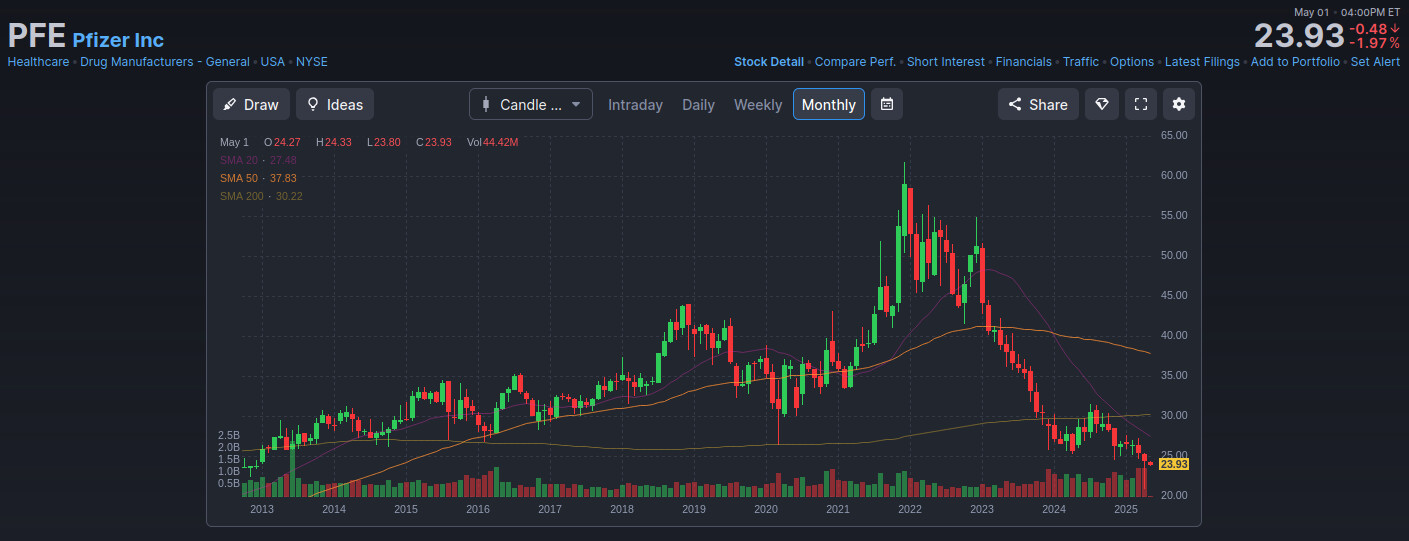Click the SMA 200 indicator label
This screenshot has width=1409, height=541.
pos(262,196)
